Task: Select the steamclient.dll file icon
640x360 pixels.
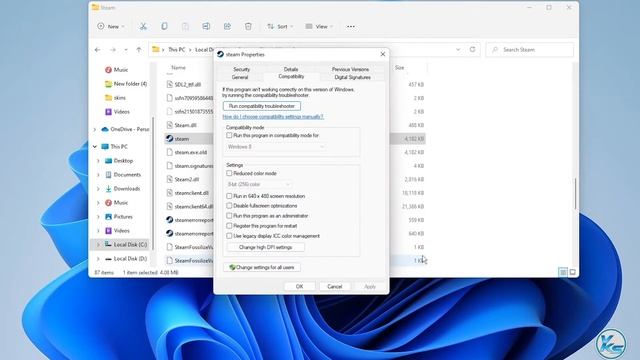Action: (169, 193)
